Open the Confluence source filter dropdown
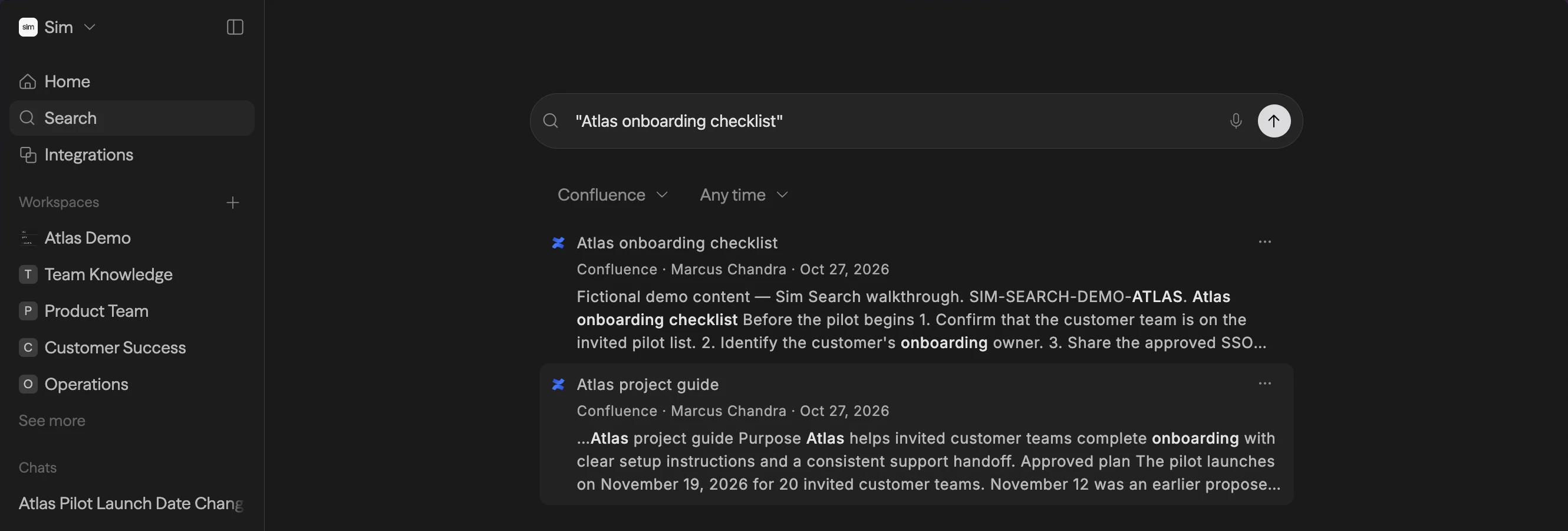This screenshot has width=1568, height=531. pos(612,195)
